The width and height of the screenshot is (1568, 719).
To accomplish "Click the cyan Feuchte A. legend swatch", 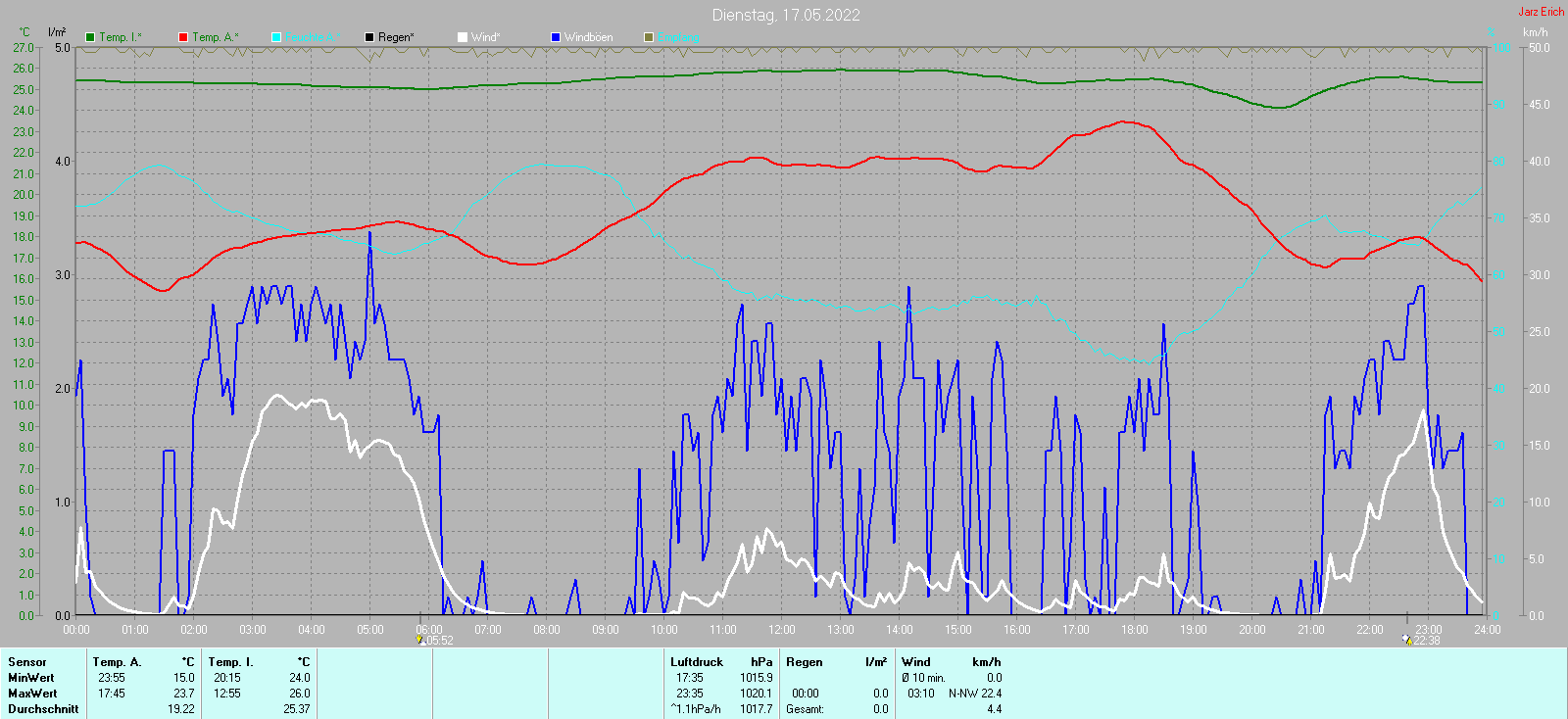I will tap(276, 37).
